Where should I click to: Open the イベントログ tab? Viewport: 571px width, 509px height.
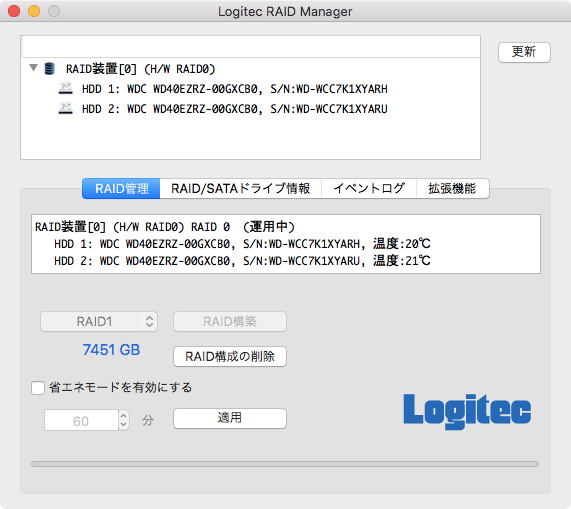click(x=369, y=189)
